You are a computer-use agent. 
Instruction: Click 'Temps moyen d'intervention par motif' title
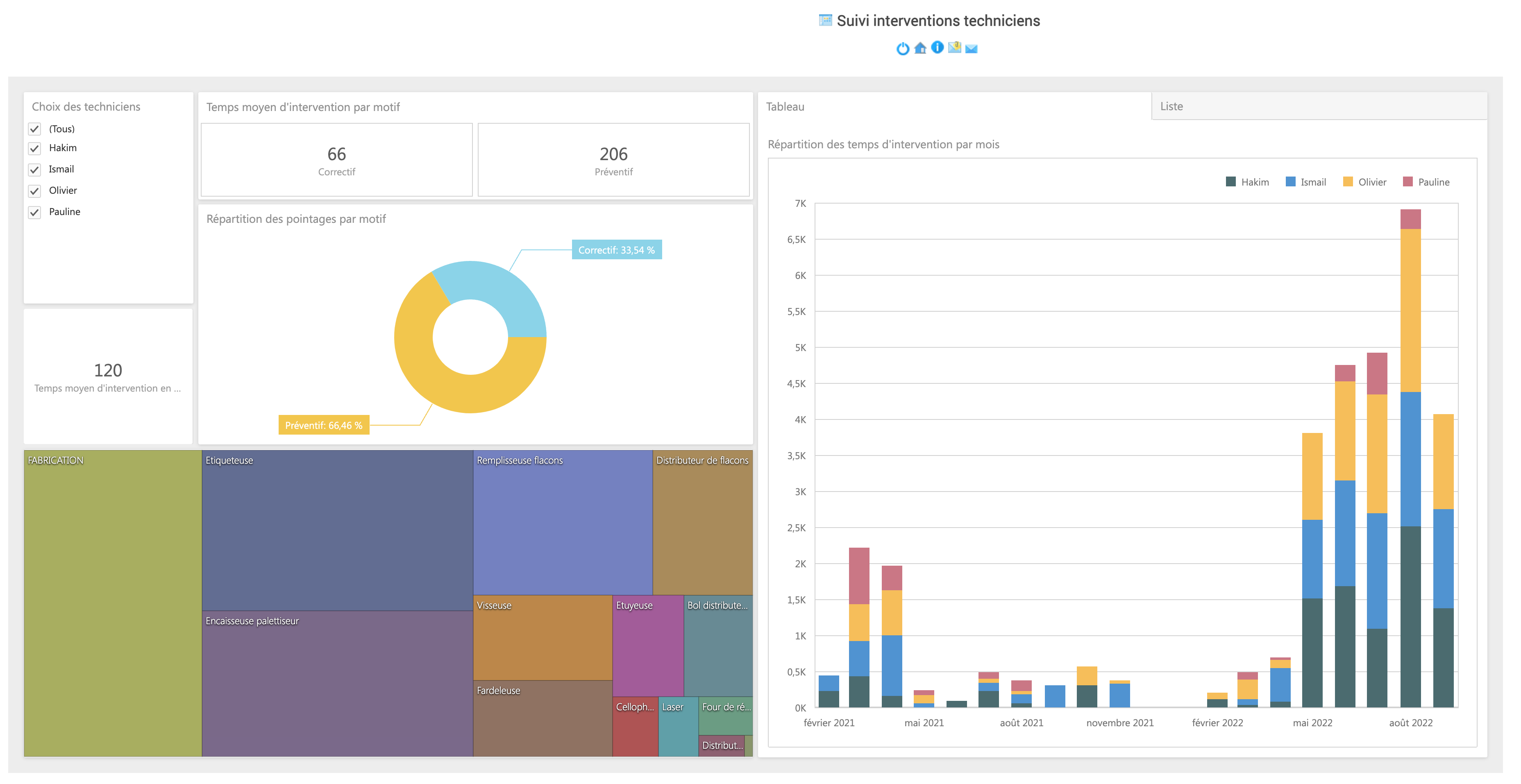[303, 107]
